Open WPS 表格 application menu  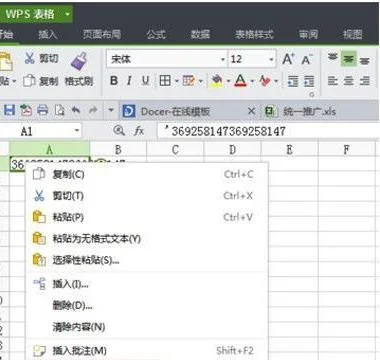click(36, 14)
